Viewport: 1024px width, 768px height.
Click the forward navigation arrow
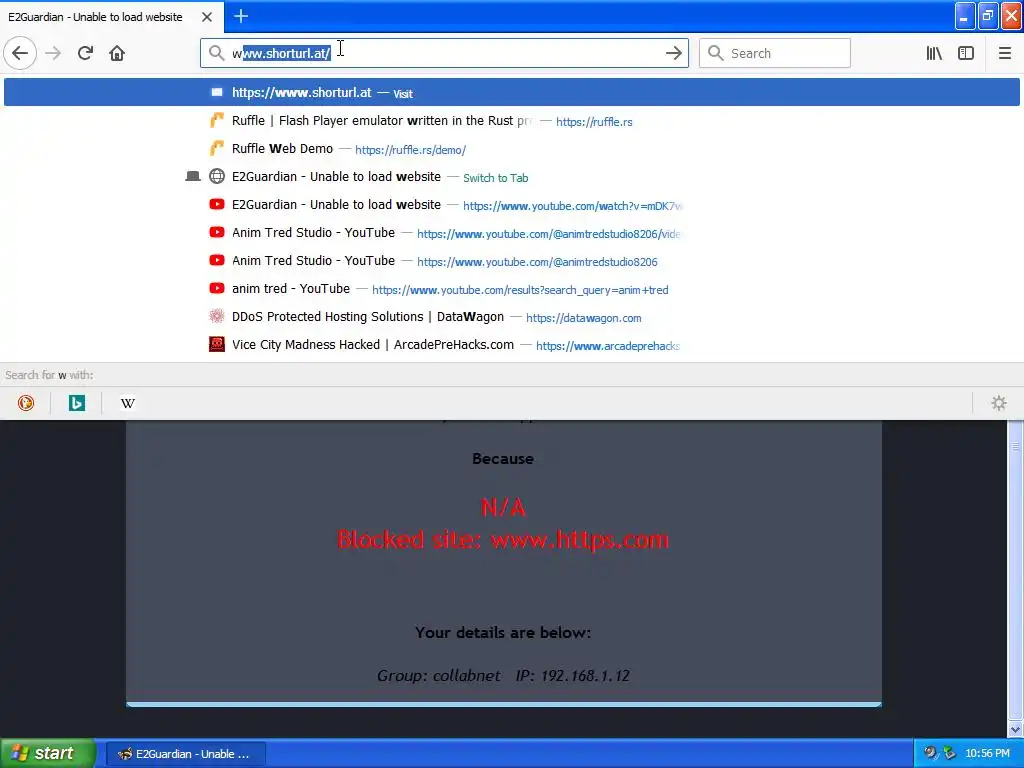coord(53,53)
